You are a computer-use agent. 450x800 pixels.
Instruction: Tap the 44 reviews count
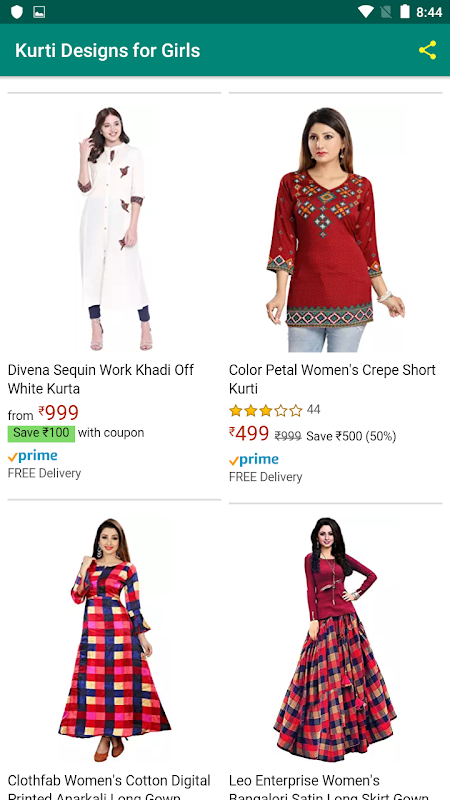pos(314,410)
